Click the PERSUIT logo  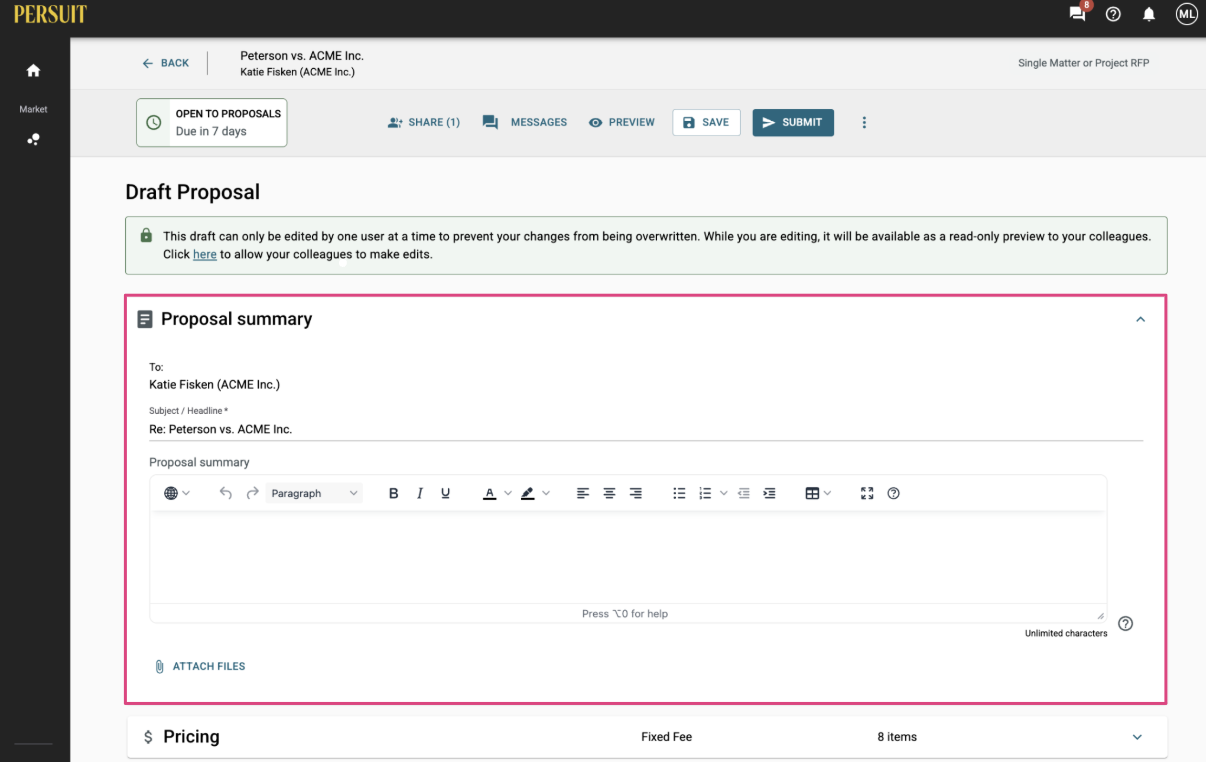point(50,14)
